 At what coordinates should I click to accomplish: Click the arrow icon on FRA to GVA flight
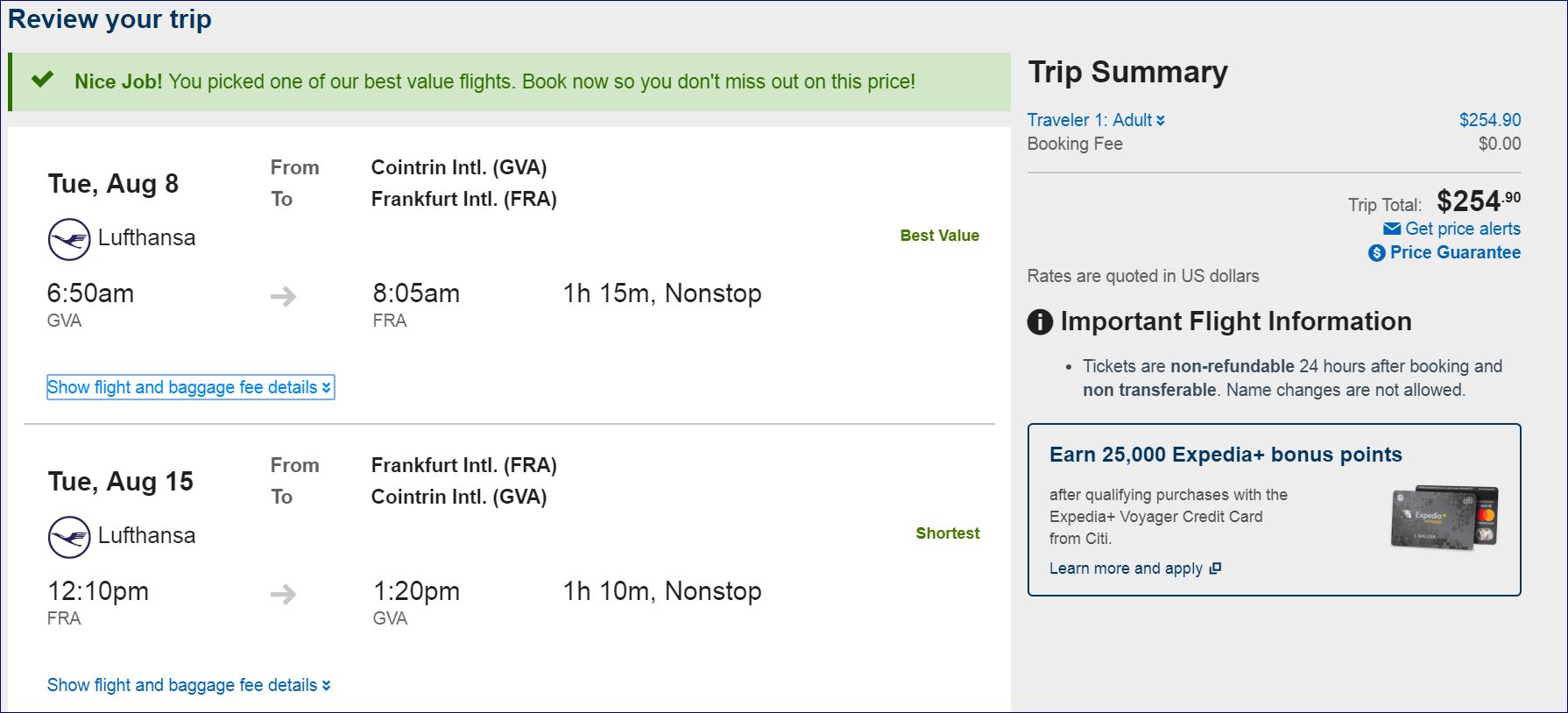point(283,595)
